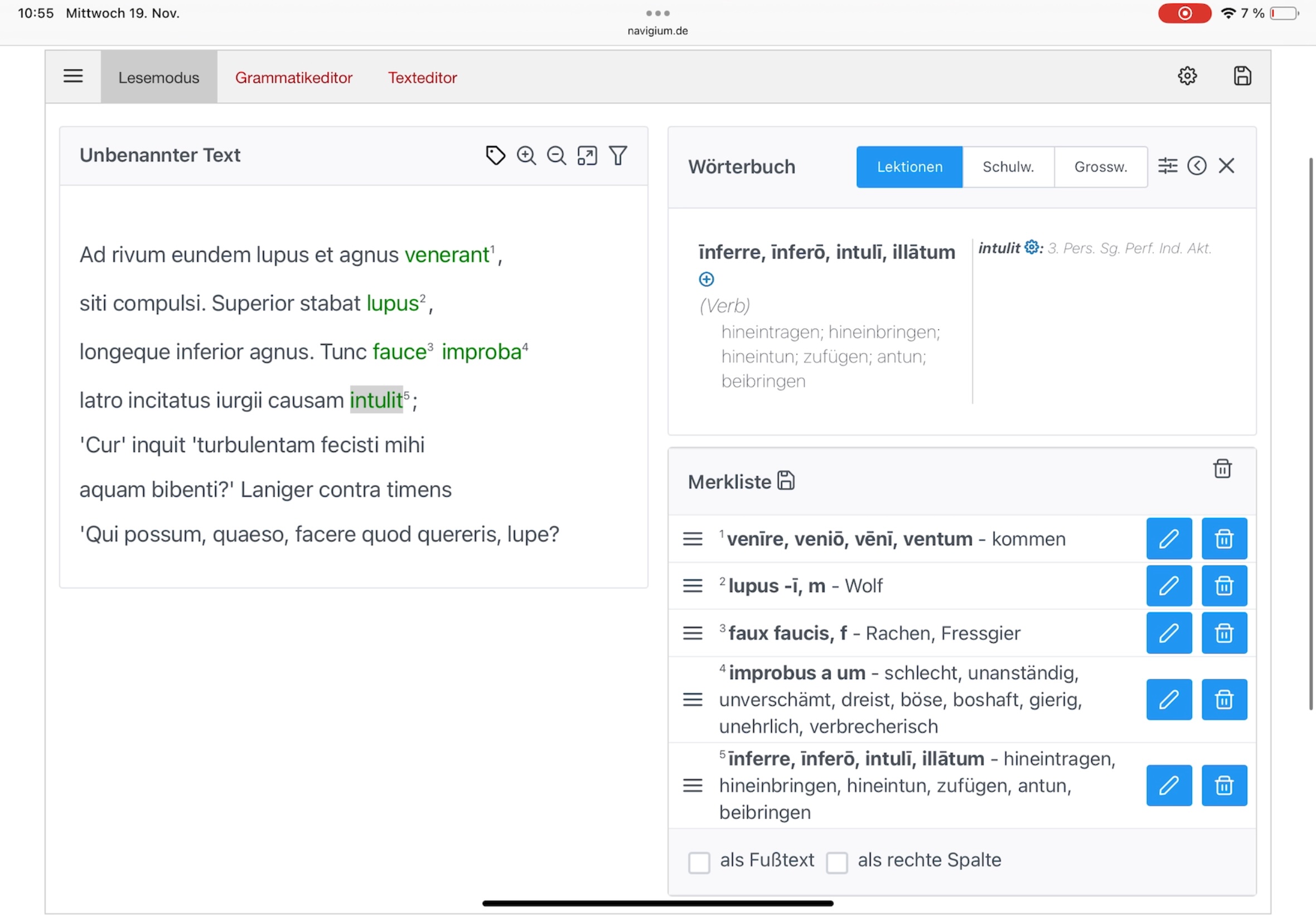Open the dictionary lookup history
The width and height of the screenshot is (1316, 915).
coord(1197,166)
